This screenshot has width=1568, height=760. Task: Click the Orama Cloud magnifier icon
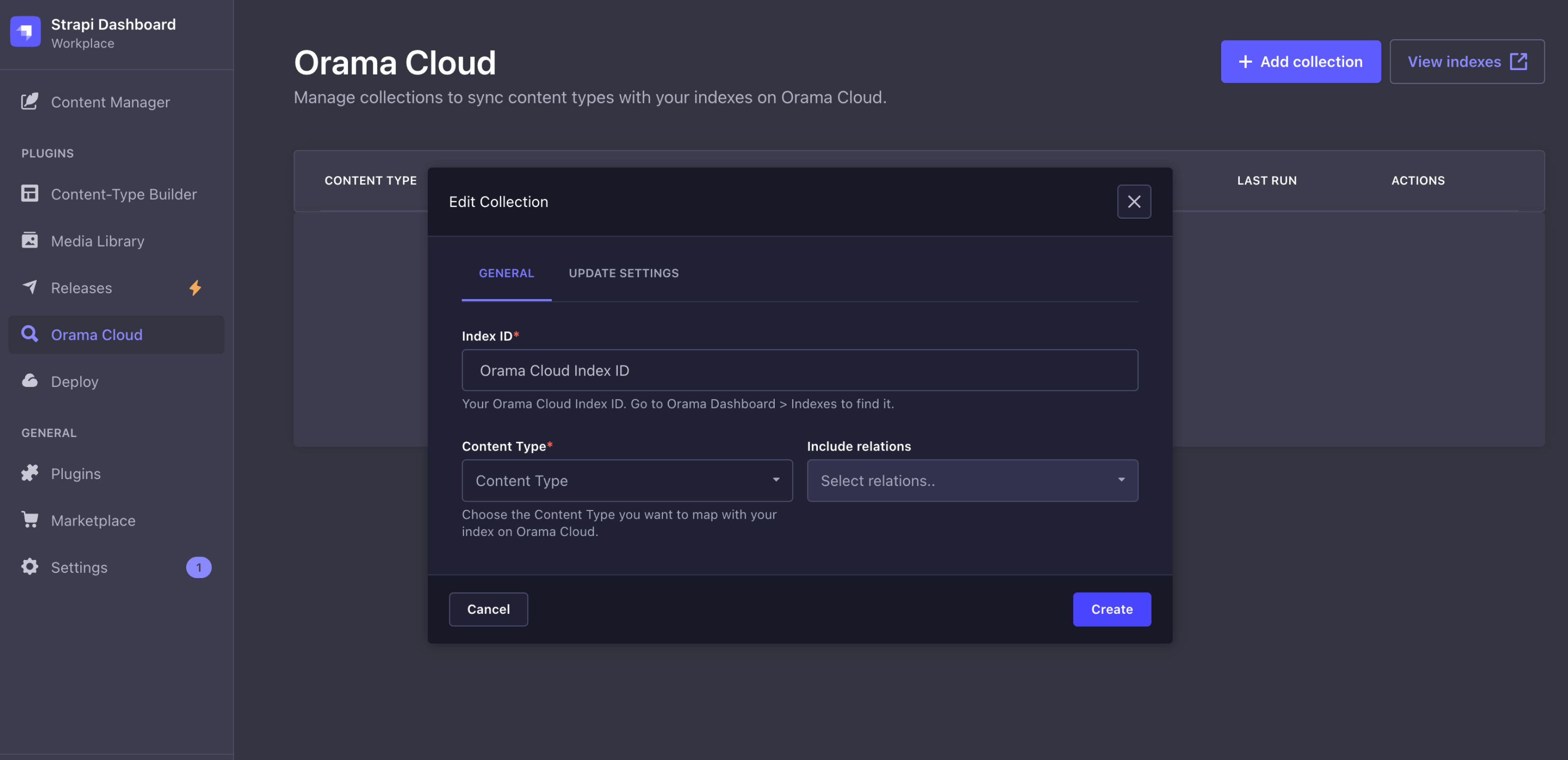(x=29, y=334)
